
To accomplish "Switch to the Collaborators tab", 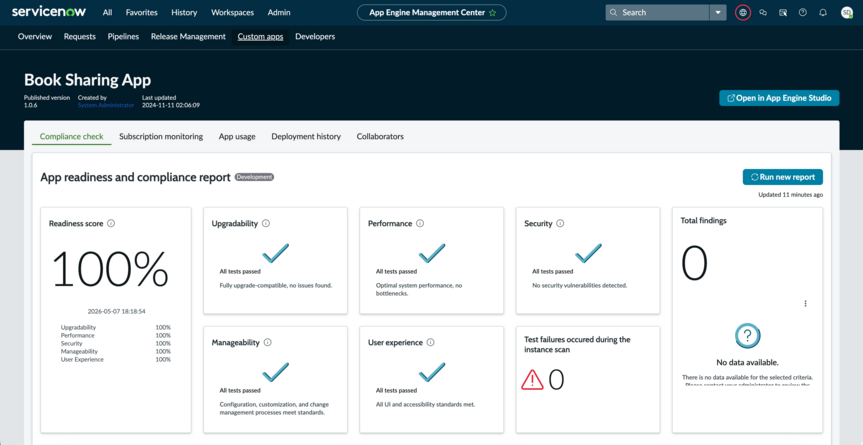I will [x=380, y=136].
